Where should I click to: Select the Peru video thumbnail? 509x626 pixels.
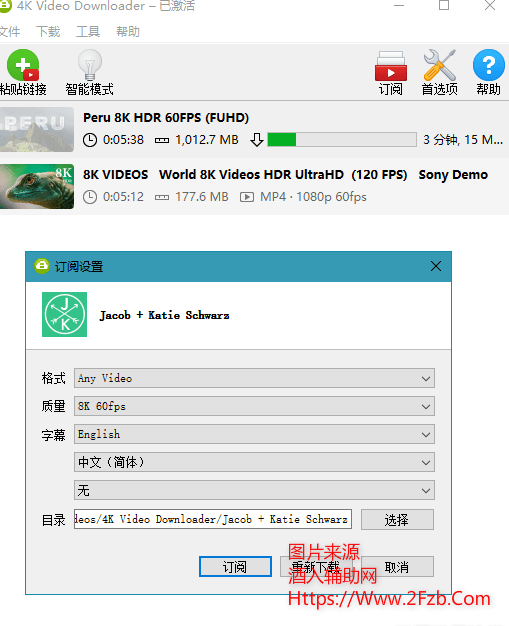coord(37,129)
